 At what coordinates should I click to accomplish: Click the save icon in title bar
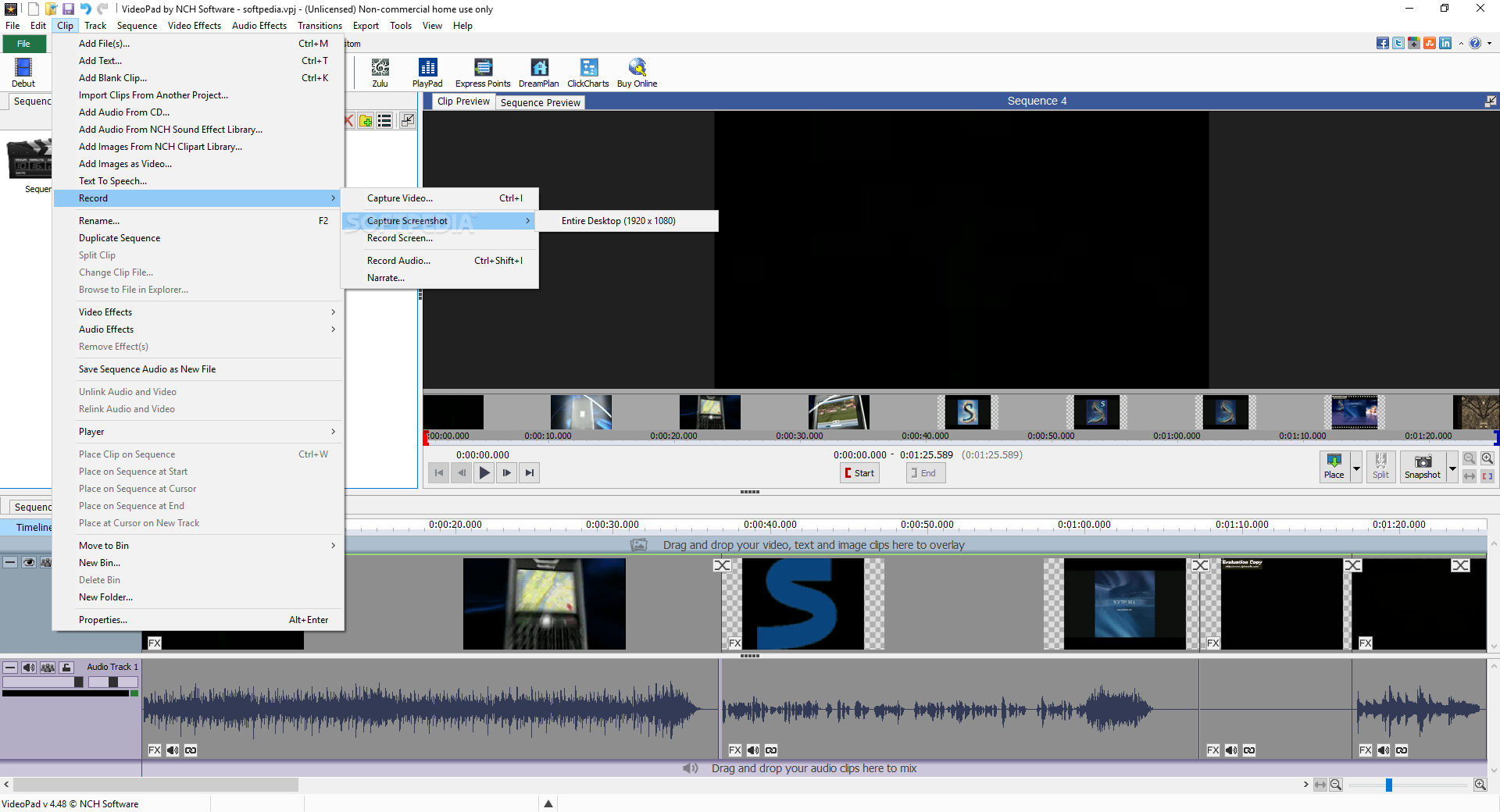point(68,9)
